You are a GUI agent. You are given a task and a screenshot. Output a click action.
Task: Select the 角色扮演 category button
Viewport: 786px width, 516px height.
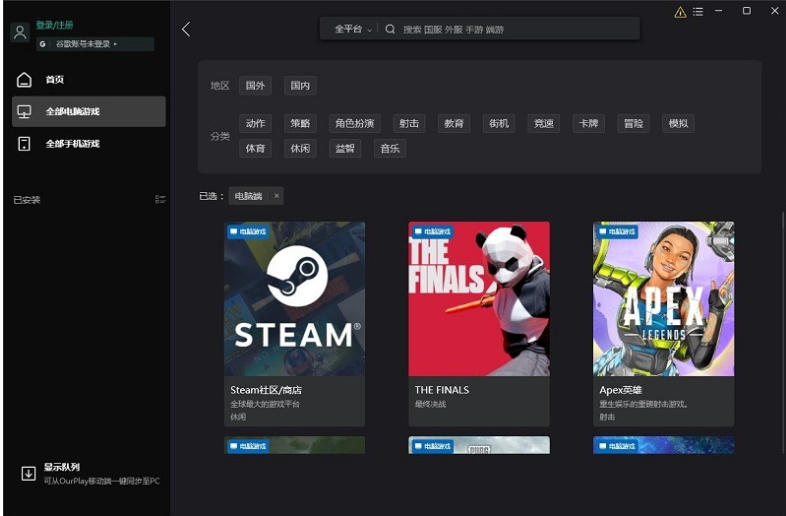[x=355, y=124]
